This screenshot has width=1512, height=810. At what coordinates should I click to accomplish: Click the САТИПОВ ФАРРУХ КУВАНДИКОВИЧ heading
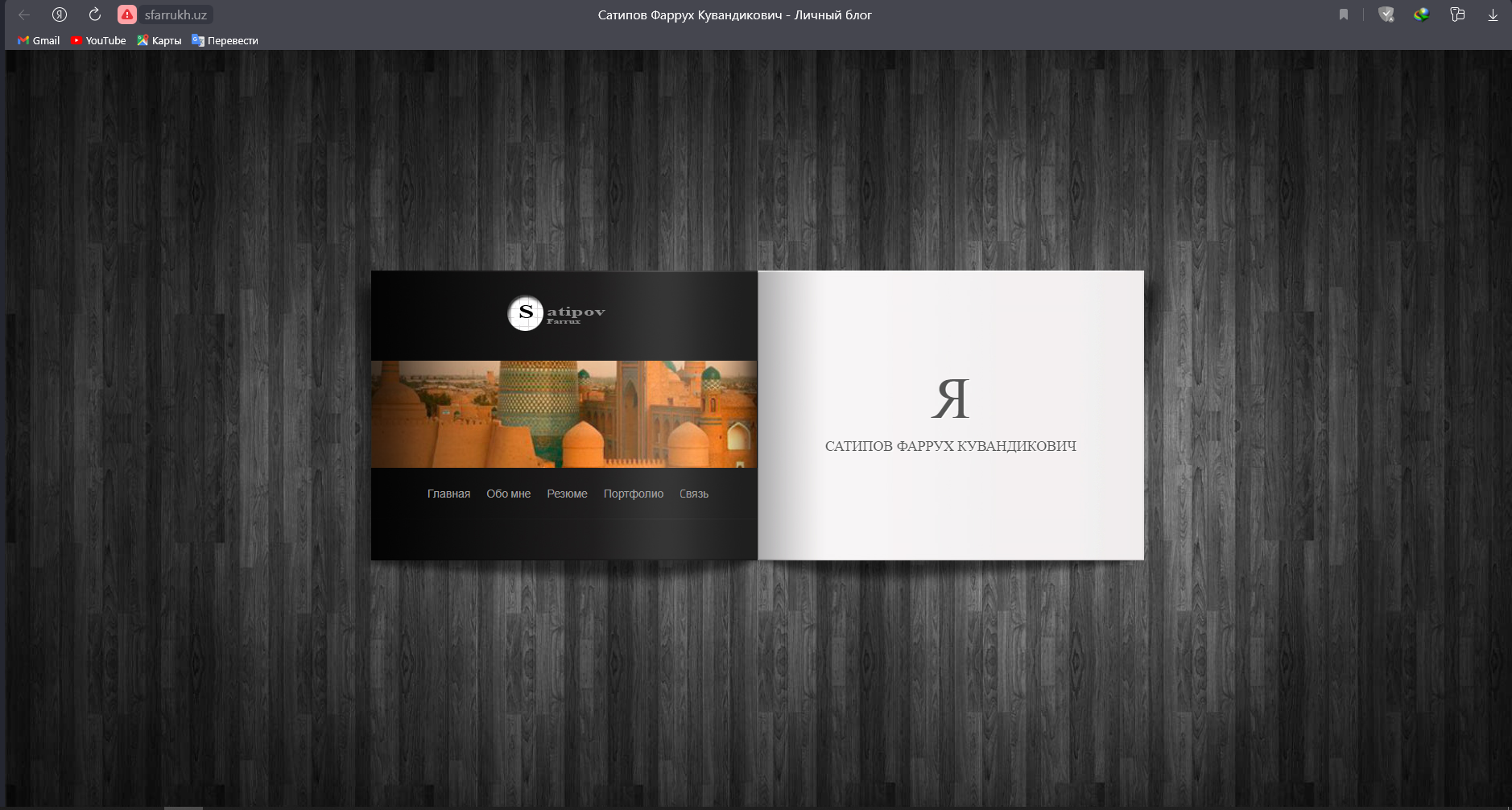(x=951, y=446)
